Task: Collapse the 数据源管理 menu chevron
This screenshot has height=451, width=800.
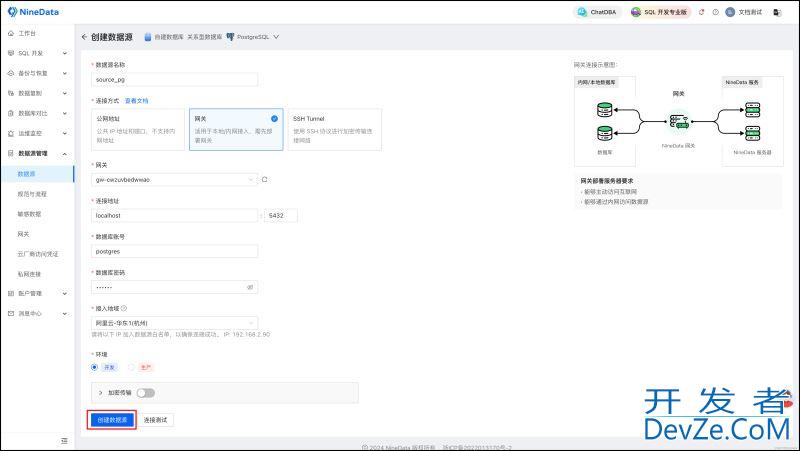Action: pyautogui.click(x=65, y=153)
